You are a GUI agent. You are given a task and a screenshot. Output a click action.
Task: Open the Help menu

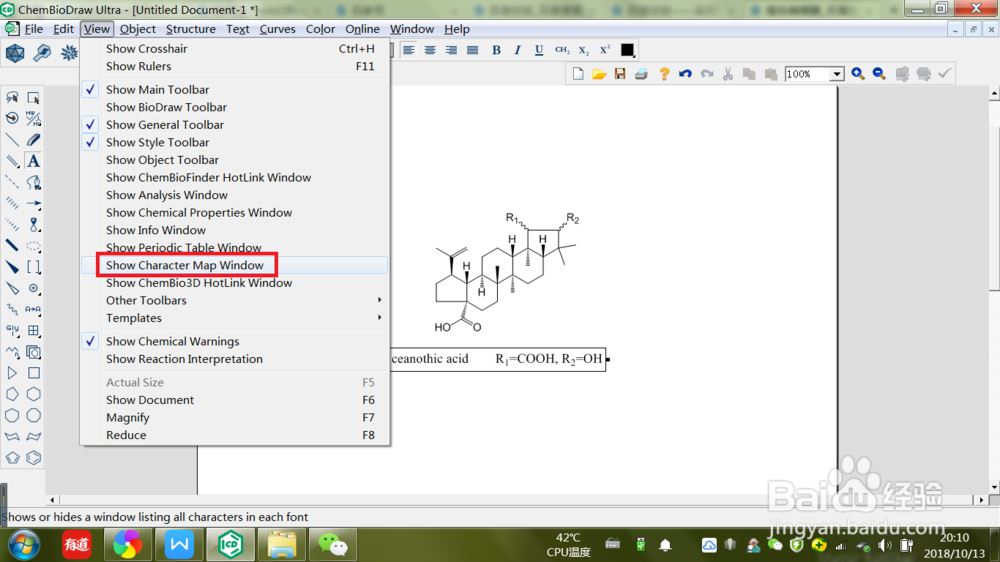tap(457, 29)
